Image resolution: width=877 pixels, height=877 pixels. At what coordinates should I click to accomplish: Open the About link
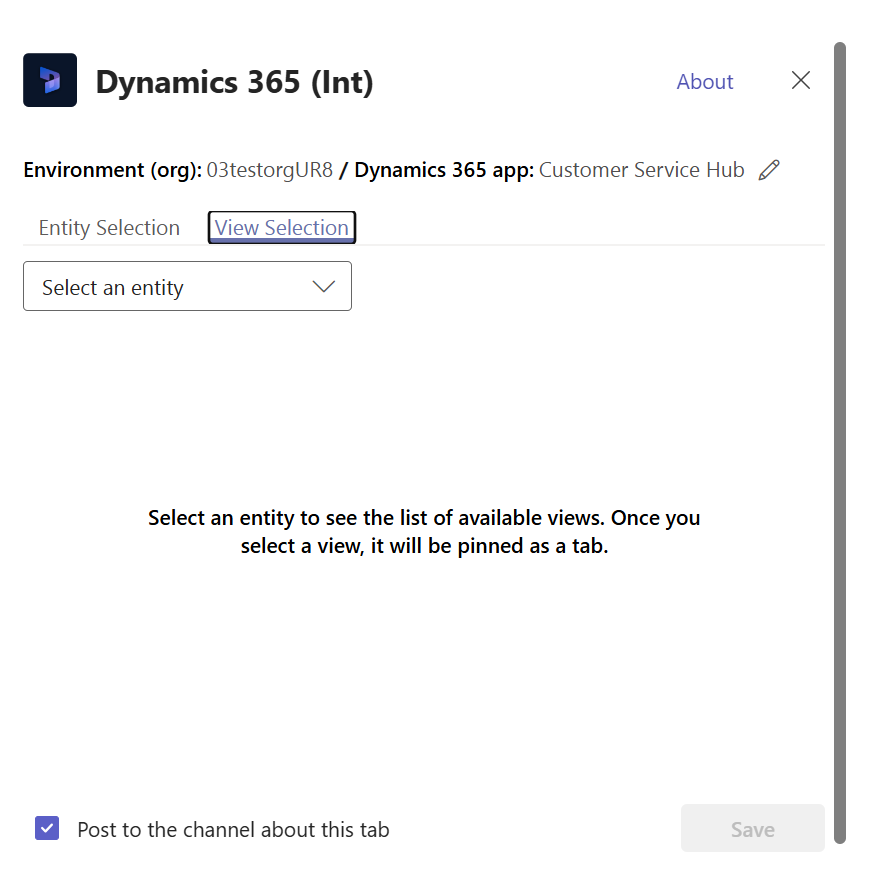705,82
